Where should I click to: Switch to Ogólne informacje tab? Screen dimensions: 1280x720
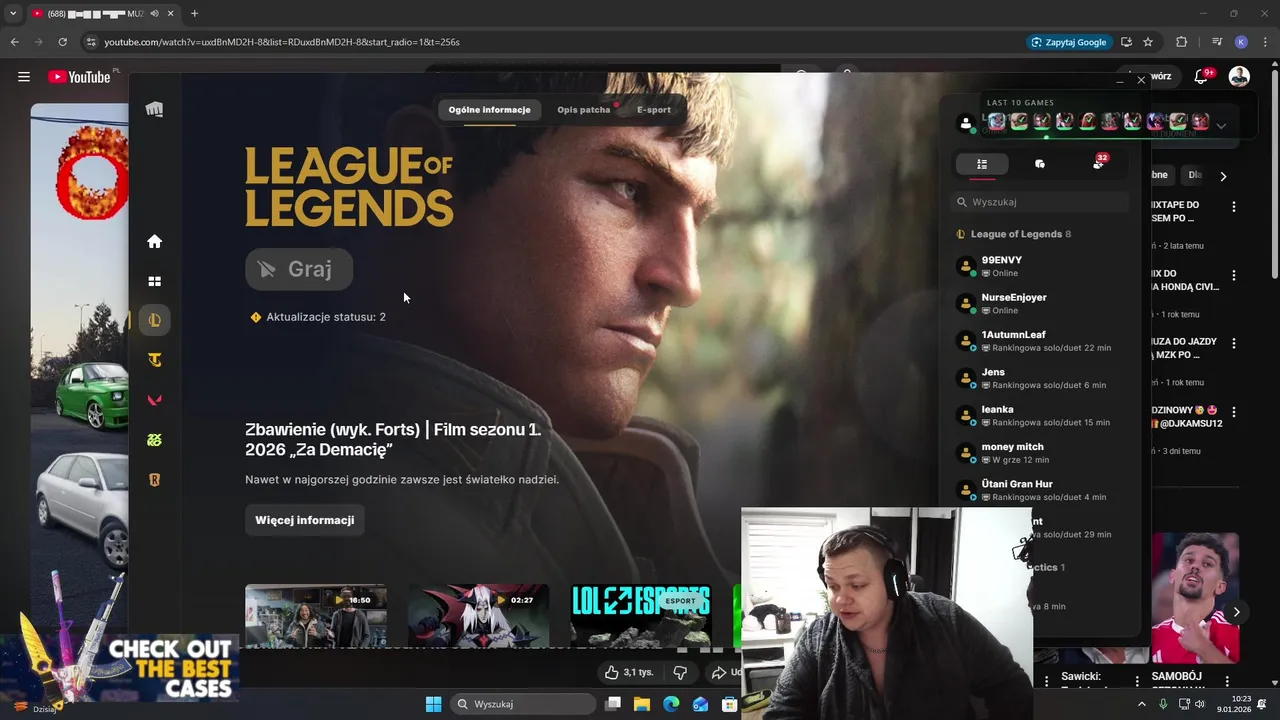489,109
